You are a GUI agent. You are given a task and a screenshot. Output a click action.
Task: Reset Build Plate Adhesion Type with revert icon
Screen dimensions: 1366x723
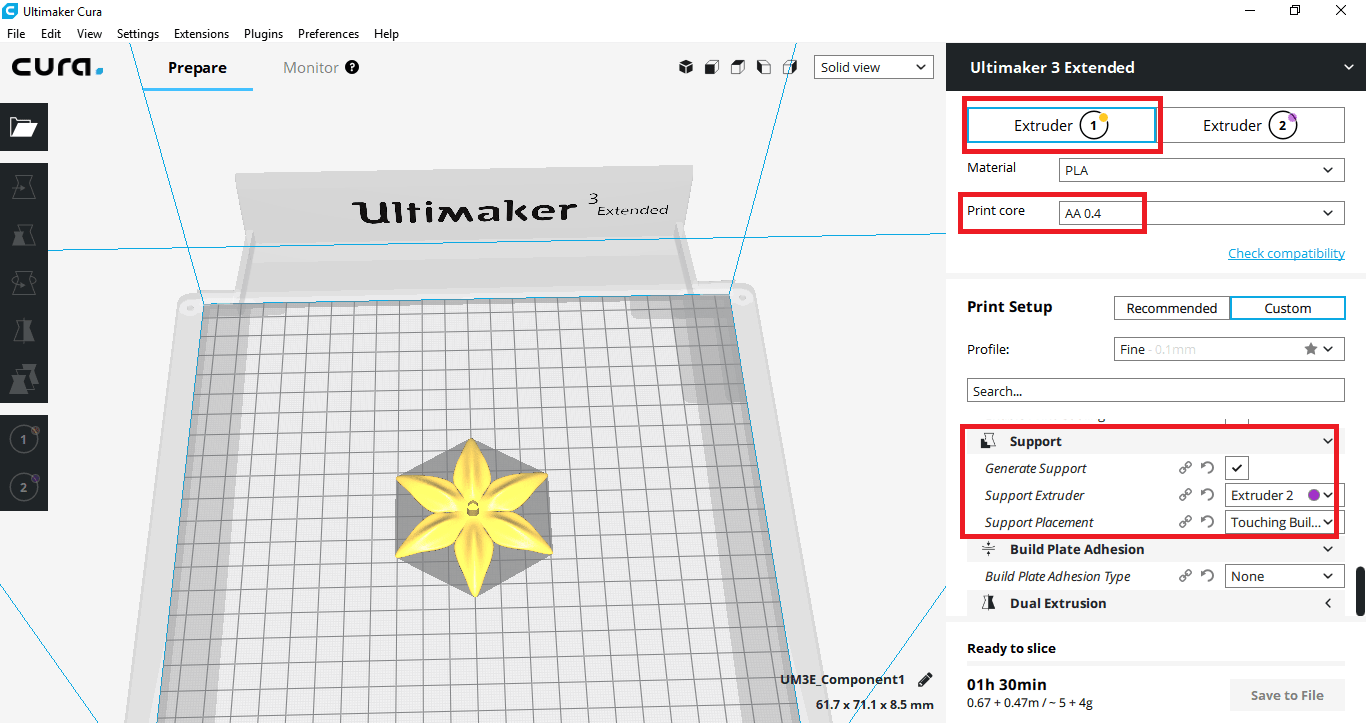(x=1207, y=576)
